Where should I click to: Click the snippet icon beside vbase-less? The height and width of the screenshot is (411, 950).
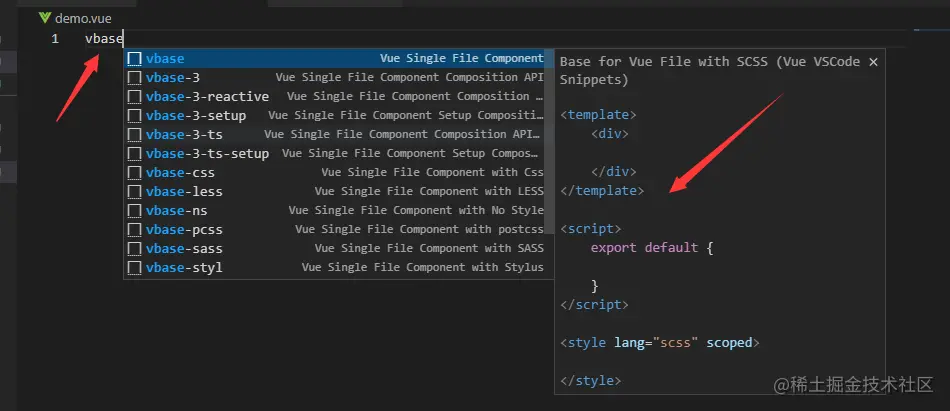[135, 192]
